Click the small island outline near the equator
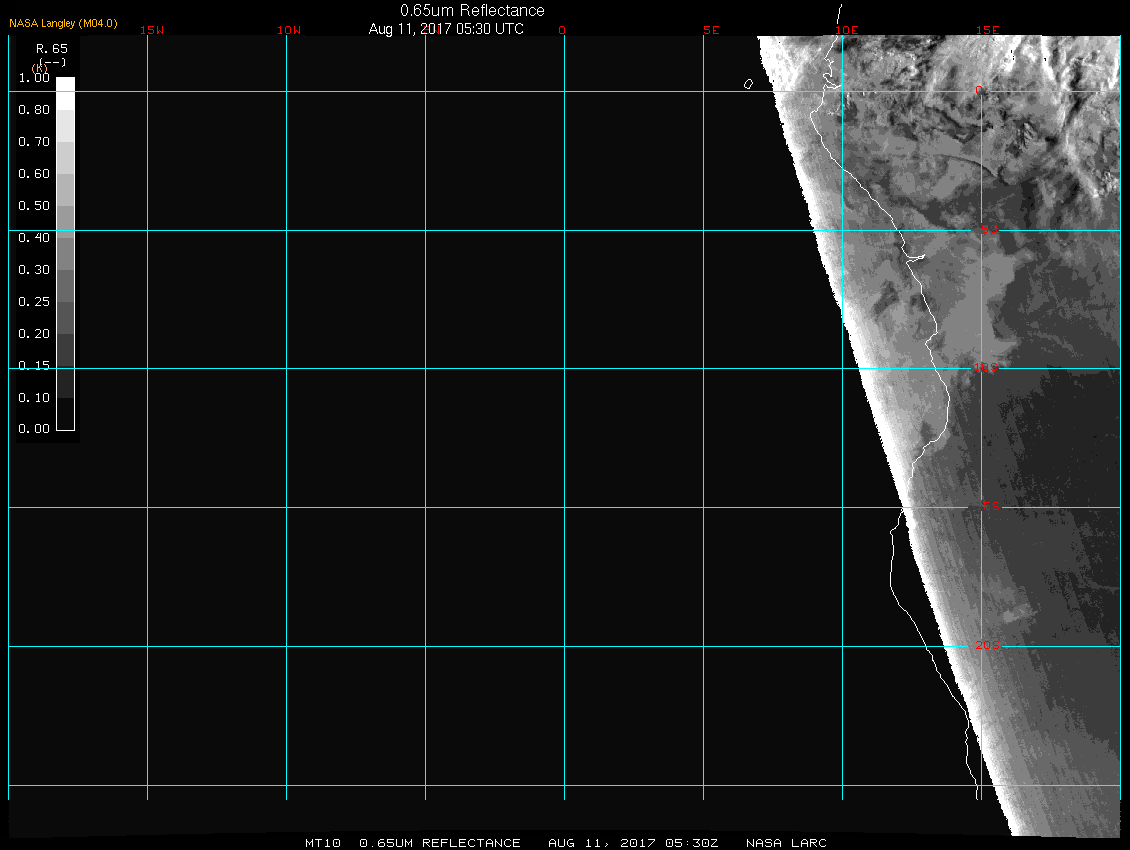 pos(748,84)
